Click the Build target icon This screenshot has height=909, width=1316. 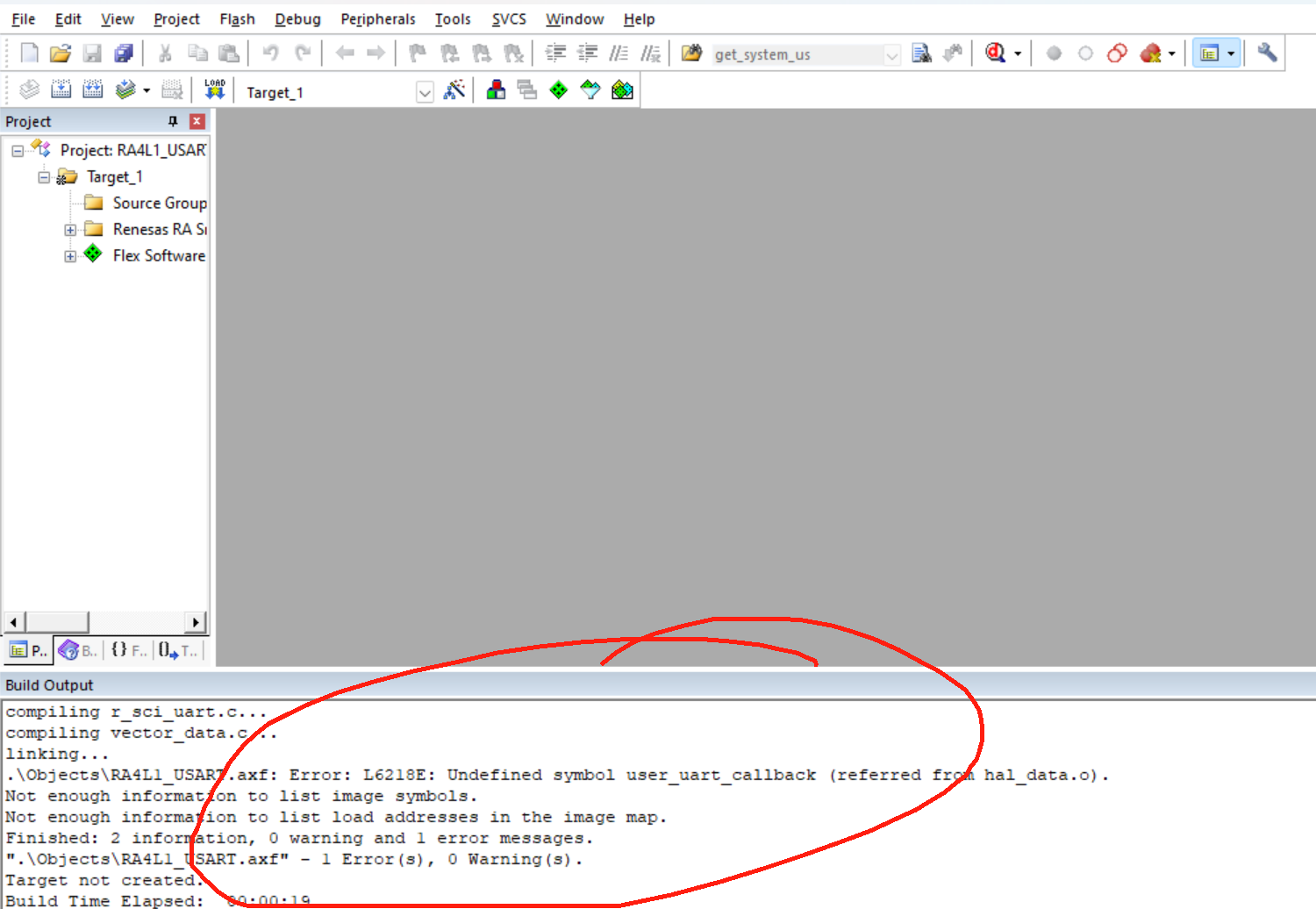point(61,89)
